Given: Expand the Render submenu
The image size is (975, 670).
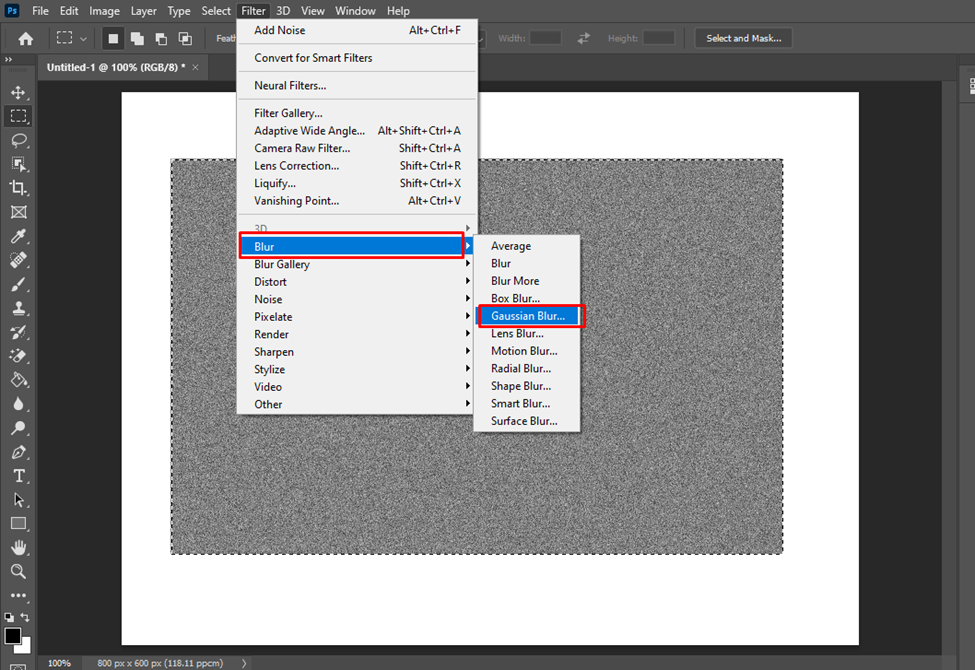Looking at the screenshot, I should [x=354, y=334].
